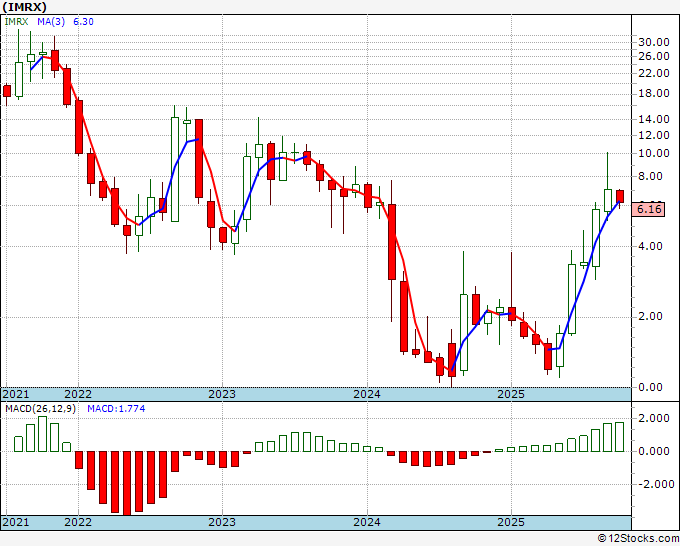The image size is (680, 546).
Task: Open the 12Stocks.com copyright link
Action: [638, 539]
